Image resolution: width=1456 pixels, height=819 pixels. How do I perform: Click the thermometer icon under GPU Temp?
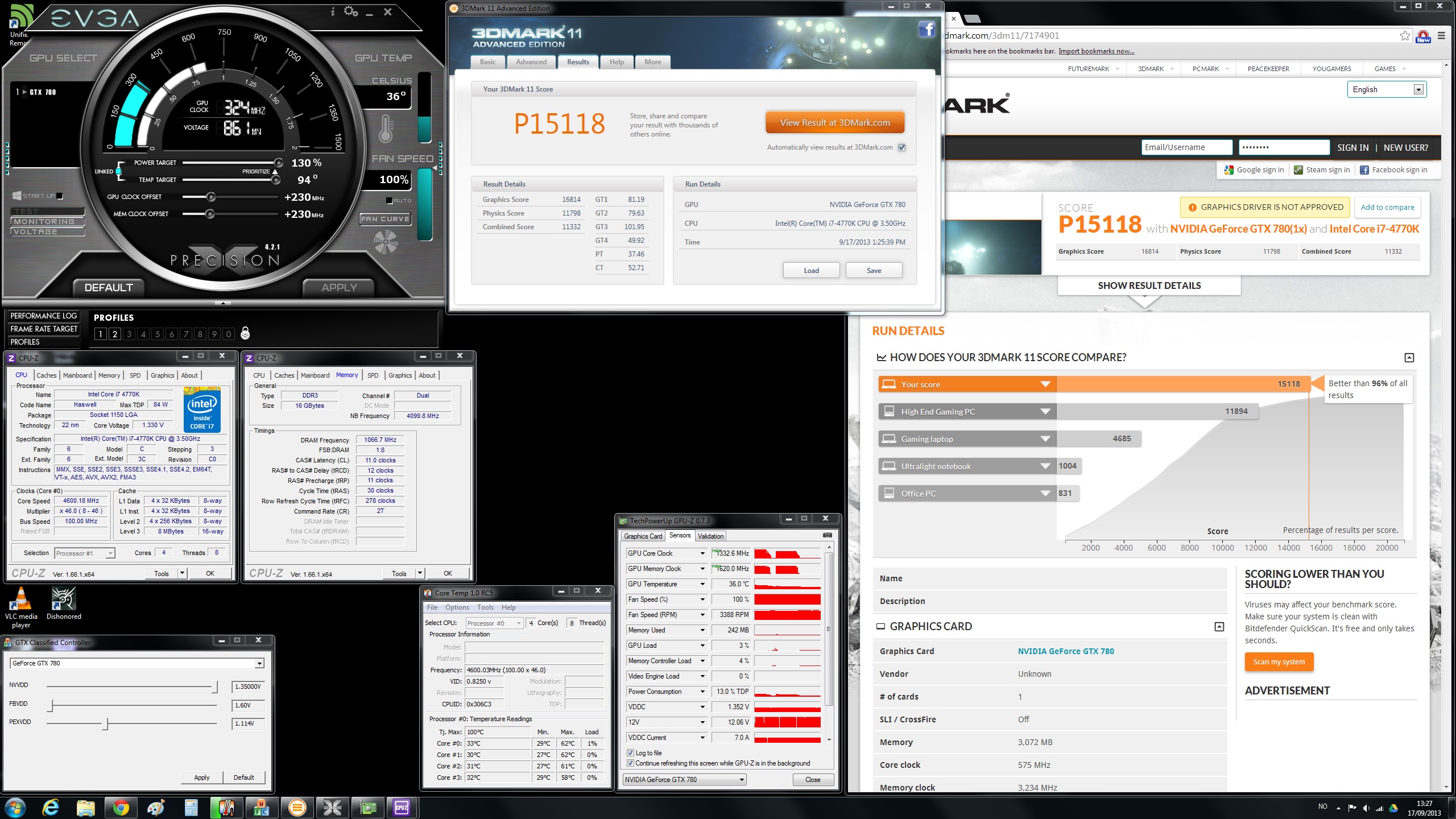[386, 129]
